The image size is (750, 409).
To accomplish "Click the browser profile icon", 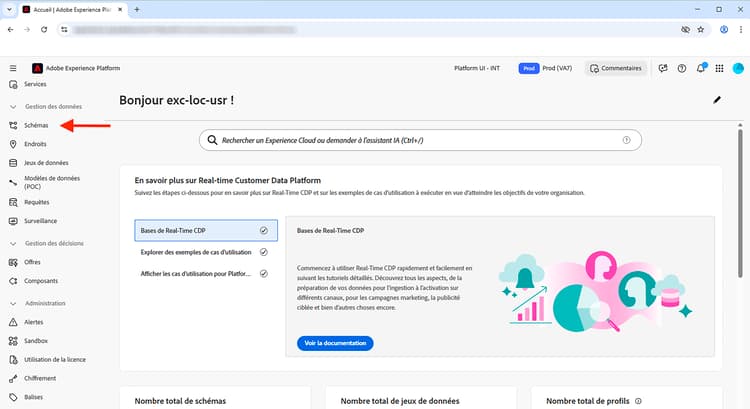I will pyautogui.click(x=724, y=30).
